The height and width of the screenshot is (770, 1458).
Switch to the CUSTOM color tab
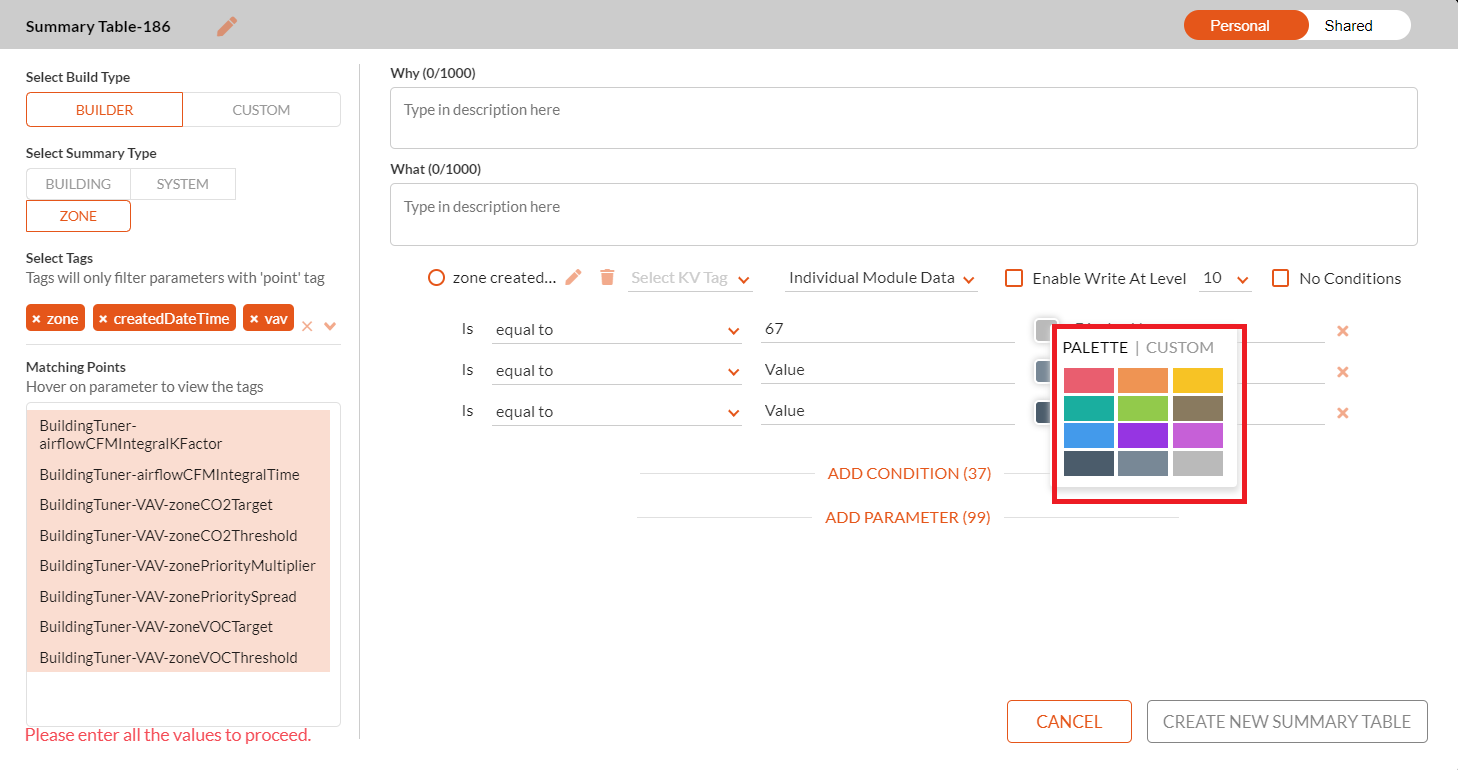coord(1179,348)
